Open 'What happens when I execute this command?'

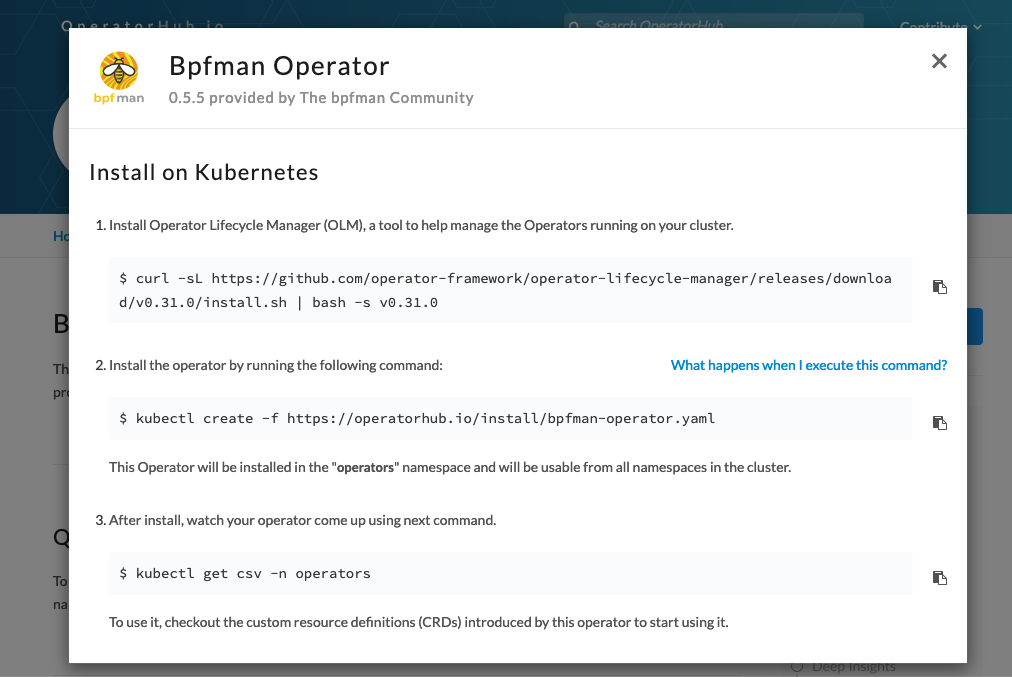(x=808, y=365)
